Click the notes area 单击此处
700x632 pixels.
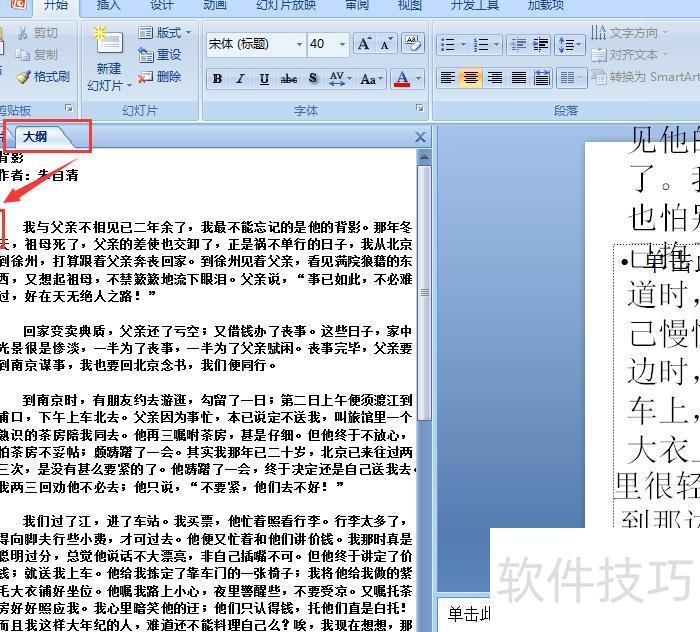(x=469, y=614)
